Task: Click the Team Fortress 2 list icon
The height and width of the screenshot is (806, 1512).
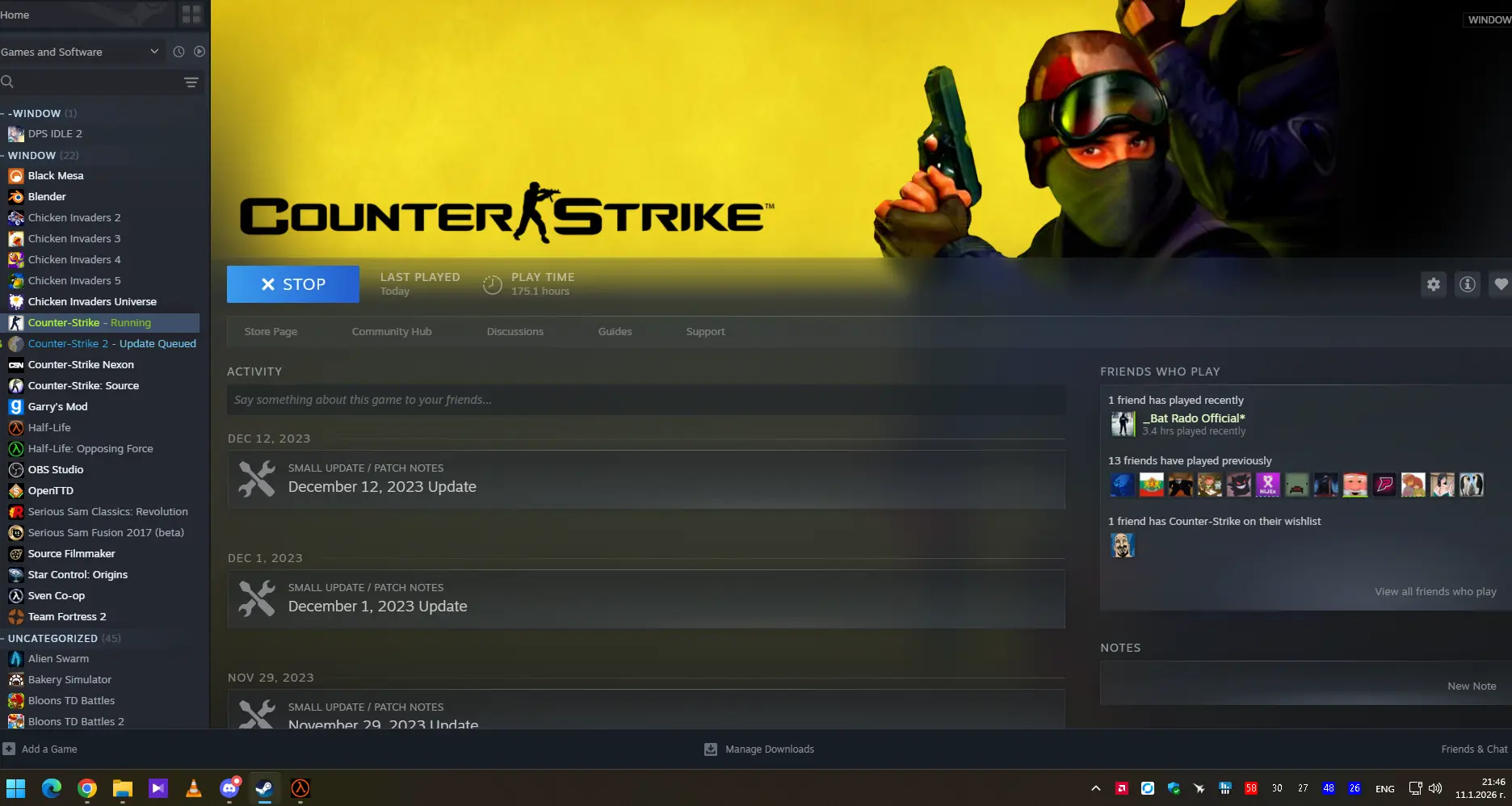Action: (15, 617)
